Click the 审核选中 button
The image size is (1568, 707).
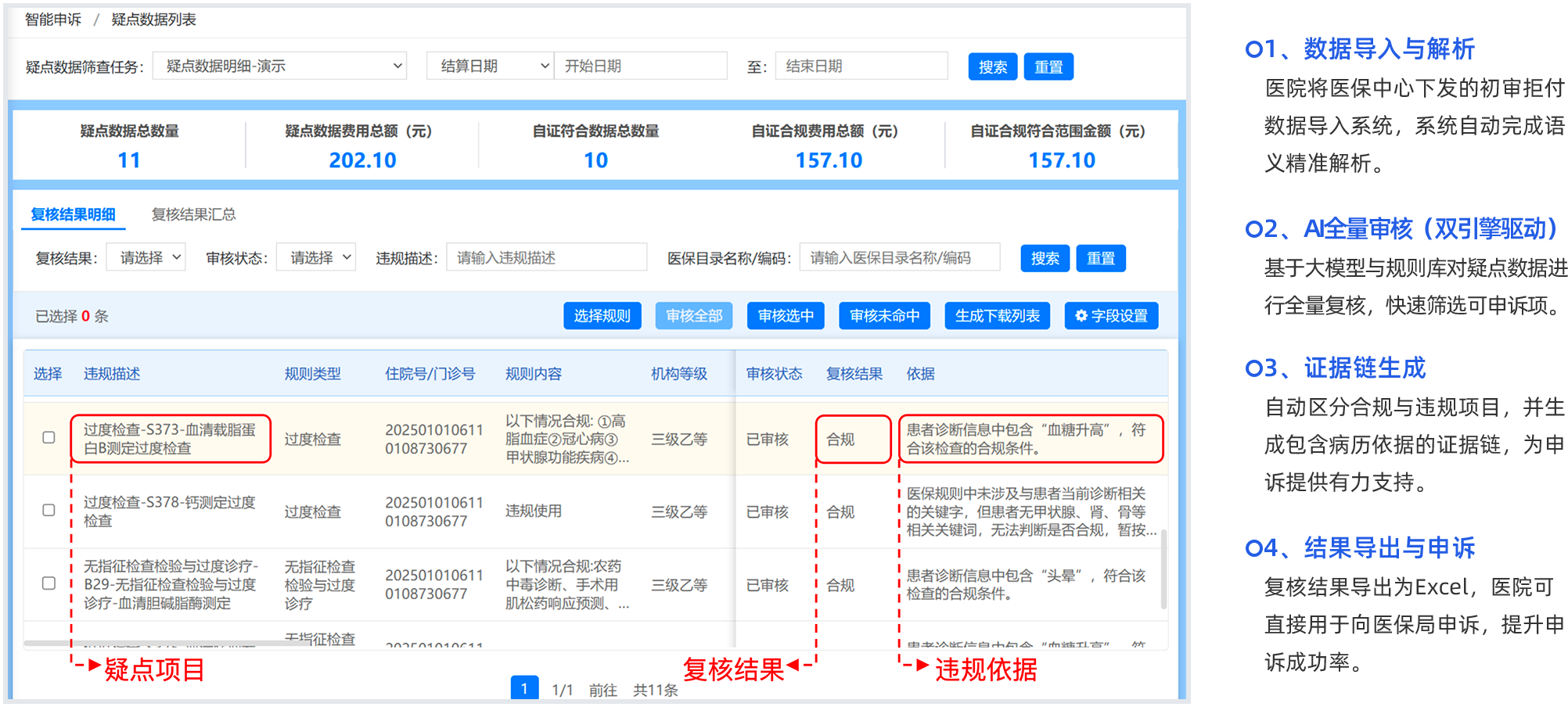coord(786,316)
